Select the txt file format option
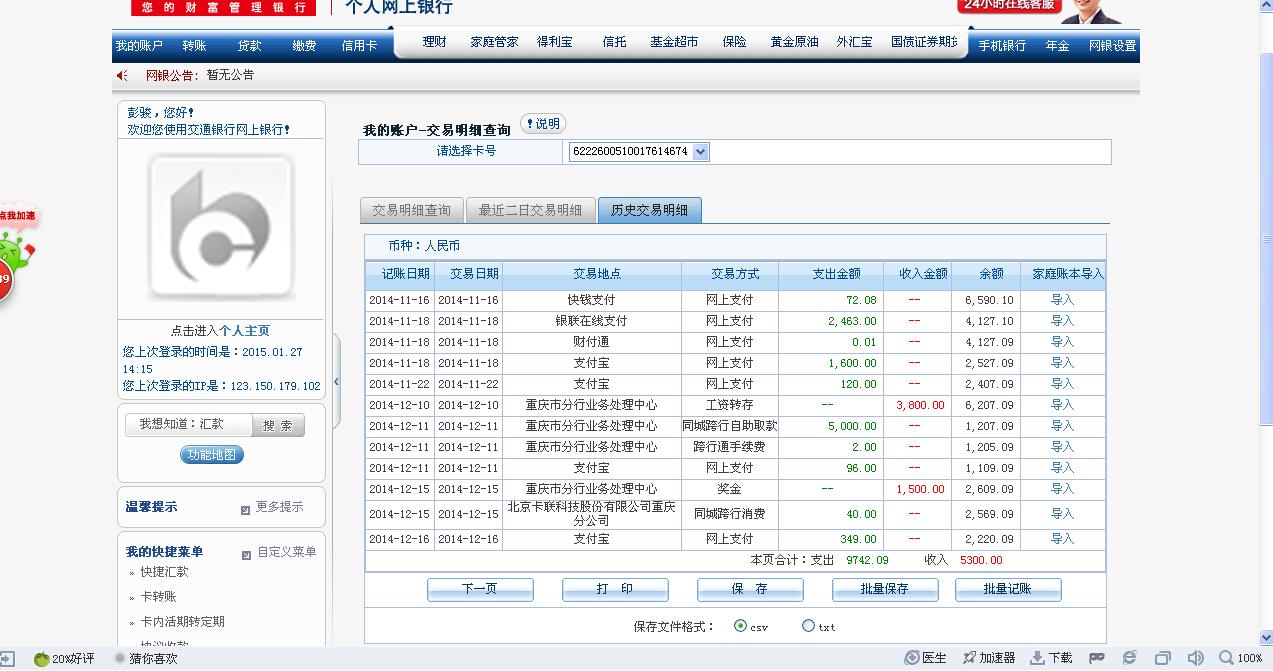 coord(808,626)
